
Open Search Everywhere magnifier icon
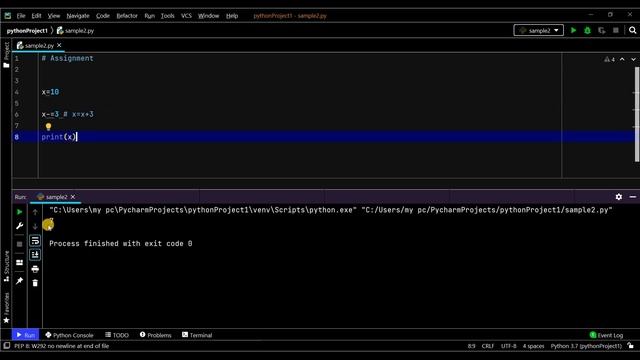point(632,30)
